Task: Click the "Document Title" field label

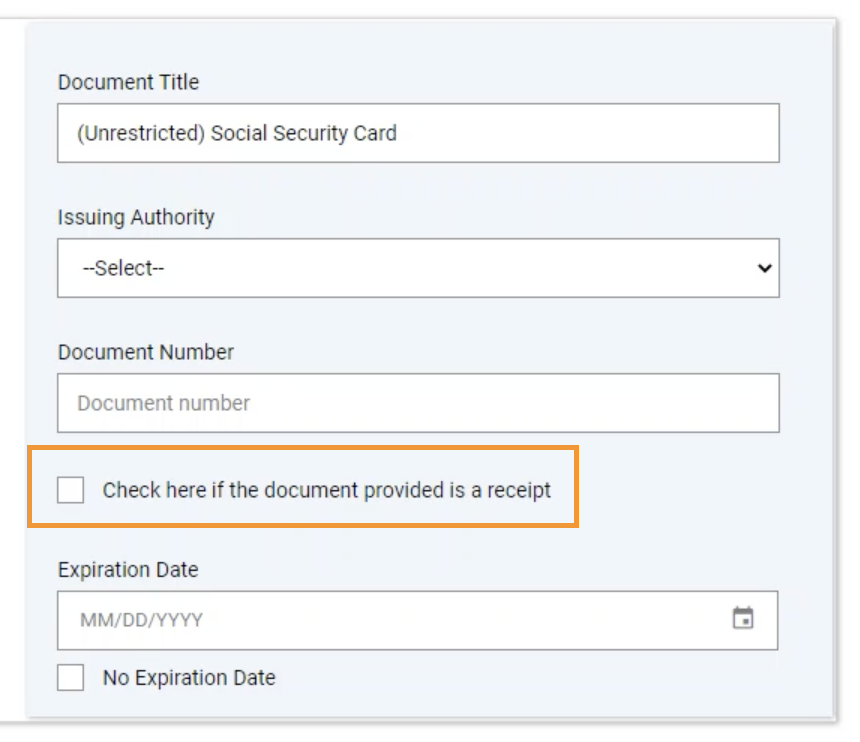Action: tap(128, 82)
